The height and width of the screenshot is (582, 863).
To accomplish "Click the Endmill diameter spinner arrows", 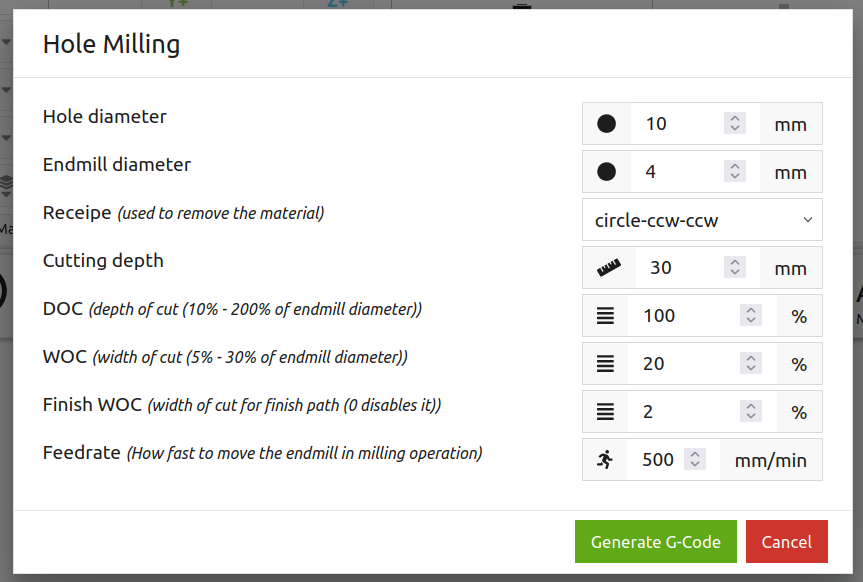I will coord(735,171).
